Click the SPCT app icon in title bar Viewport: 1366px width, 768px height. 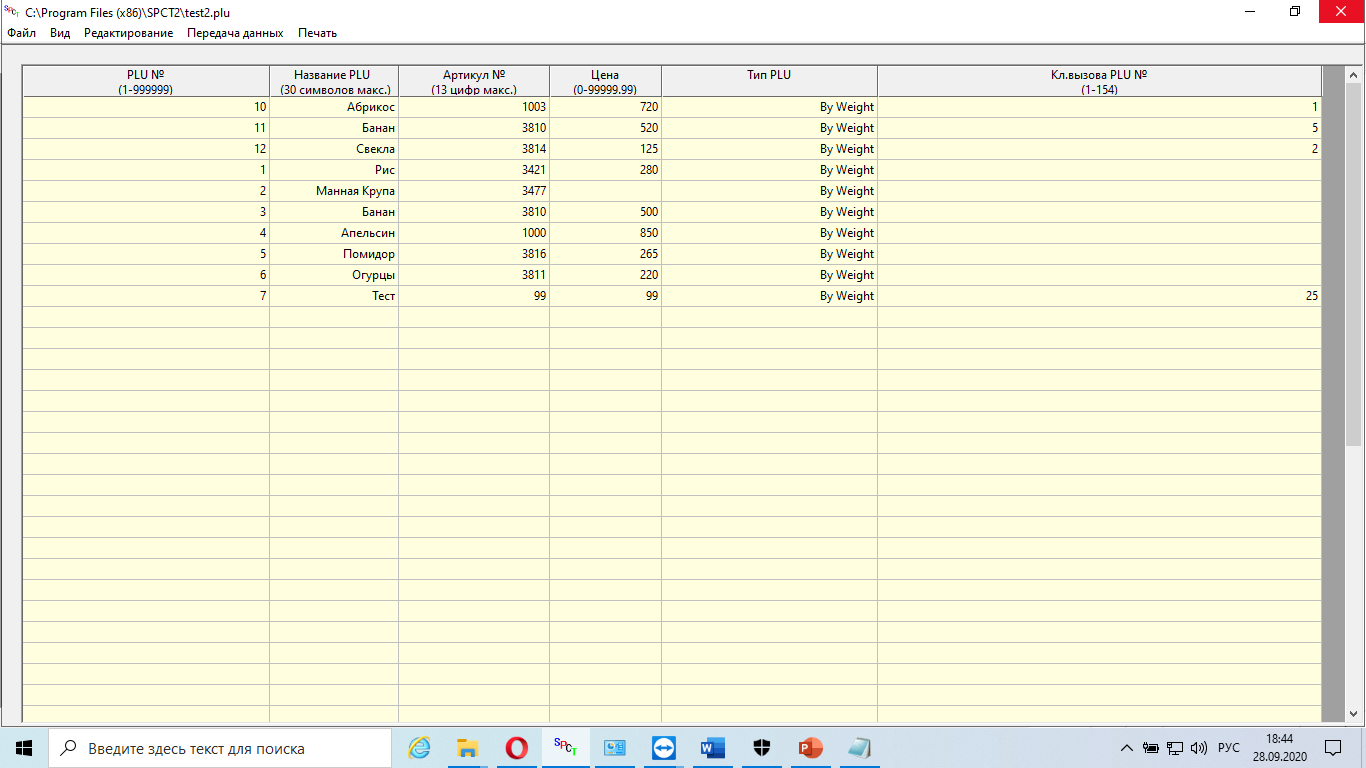click(12, 12)
